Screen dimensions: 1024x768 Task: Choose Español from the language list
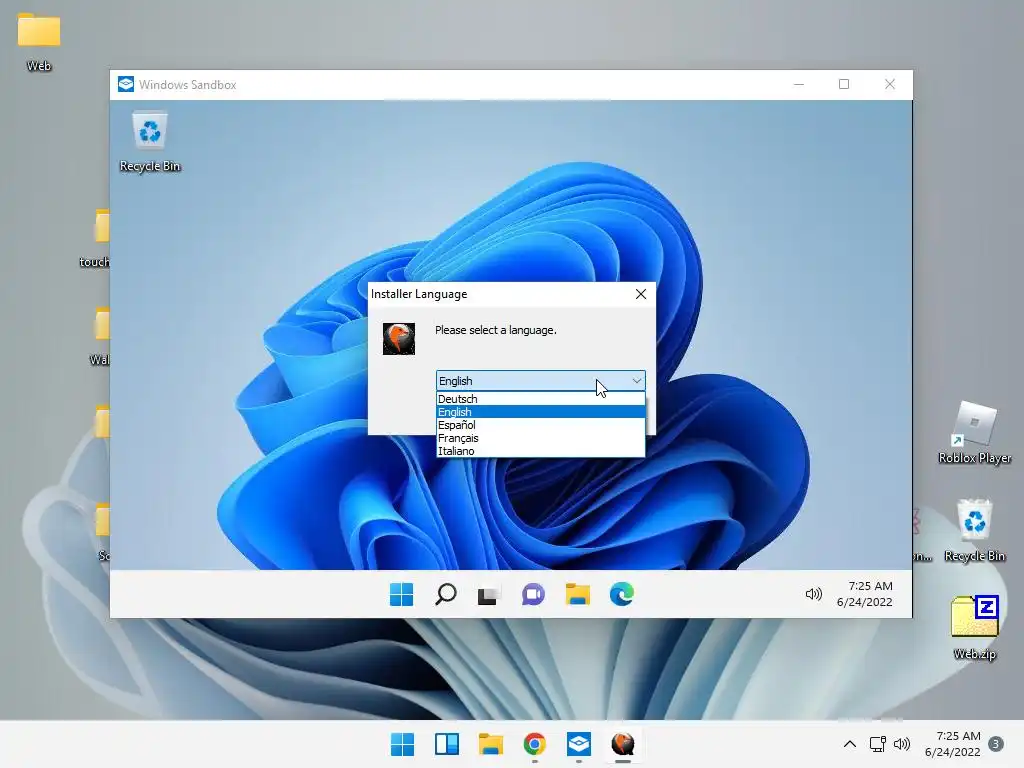540,424
